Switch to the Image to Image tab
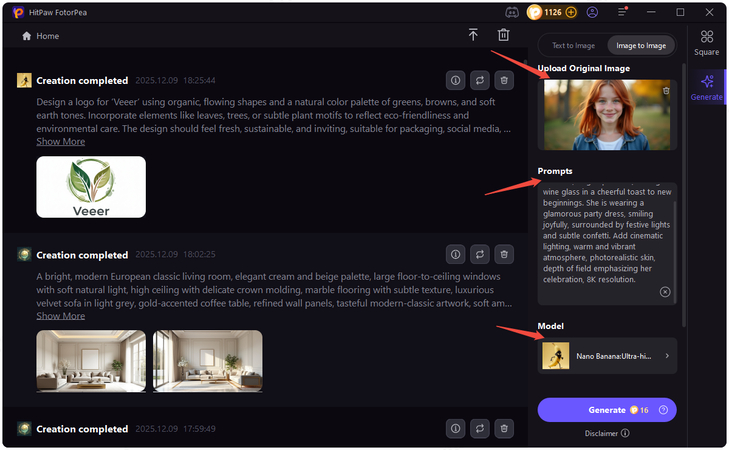 [x=641, y=46]
